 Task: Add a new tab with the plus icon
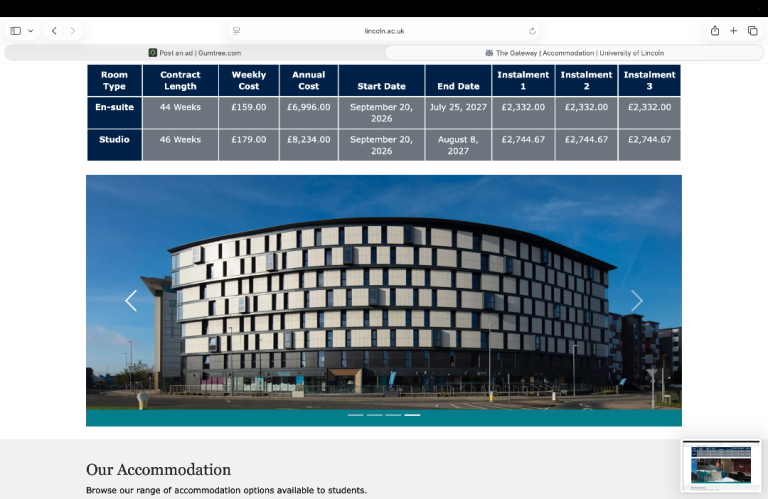click(x=734, y=31)
